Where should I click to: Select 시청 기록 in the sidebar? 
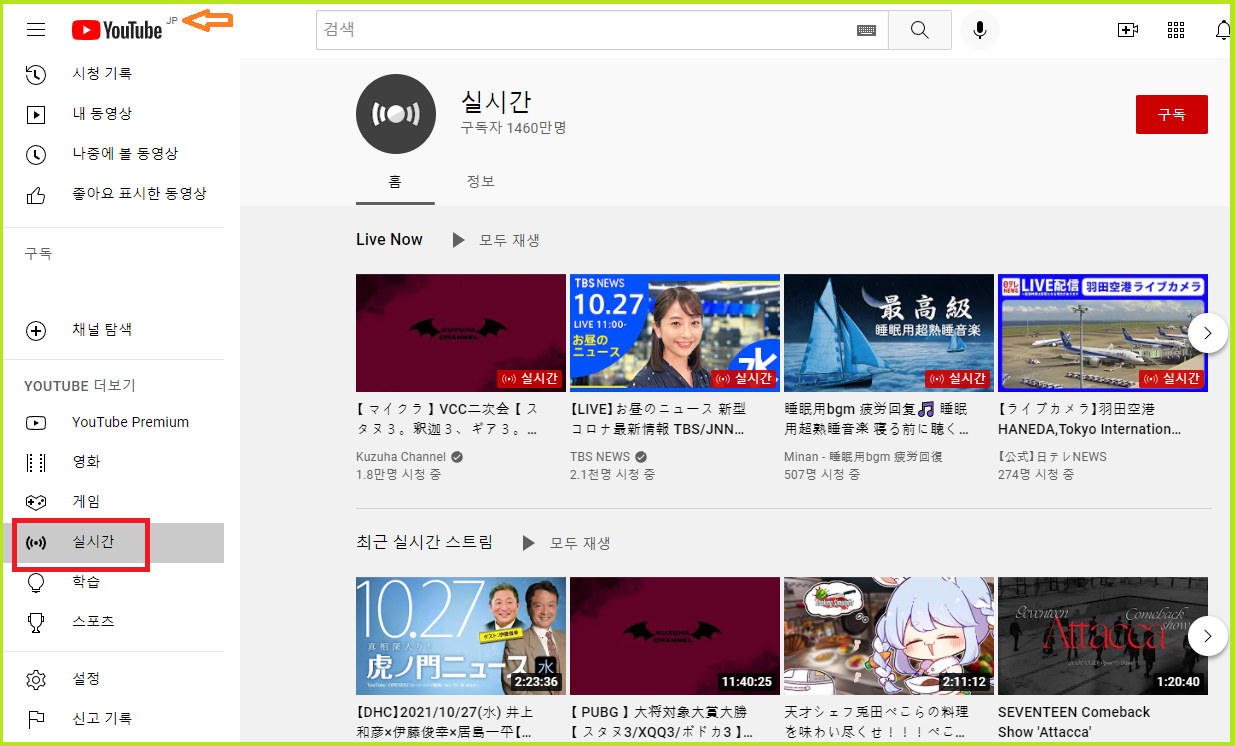102,74
